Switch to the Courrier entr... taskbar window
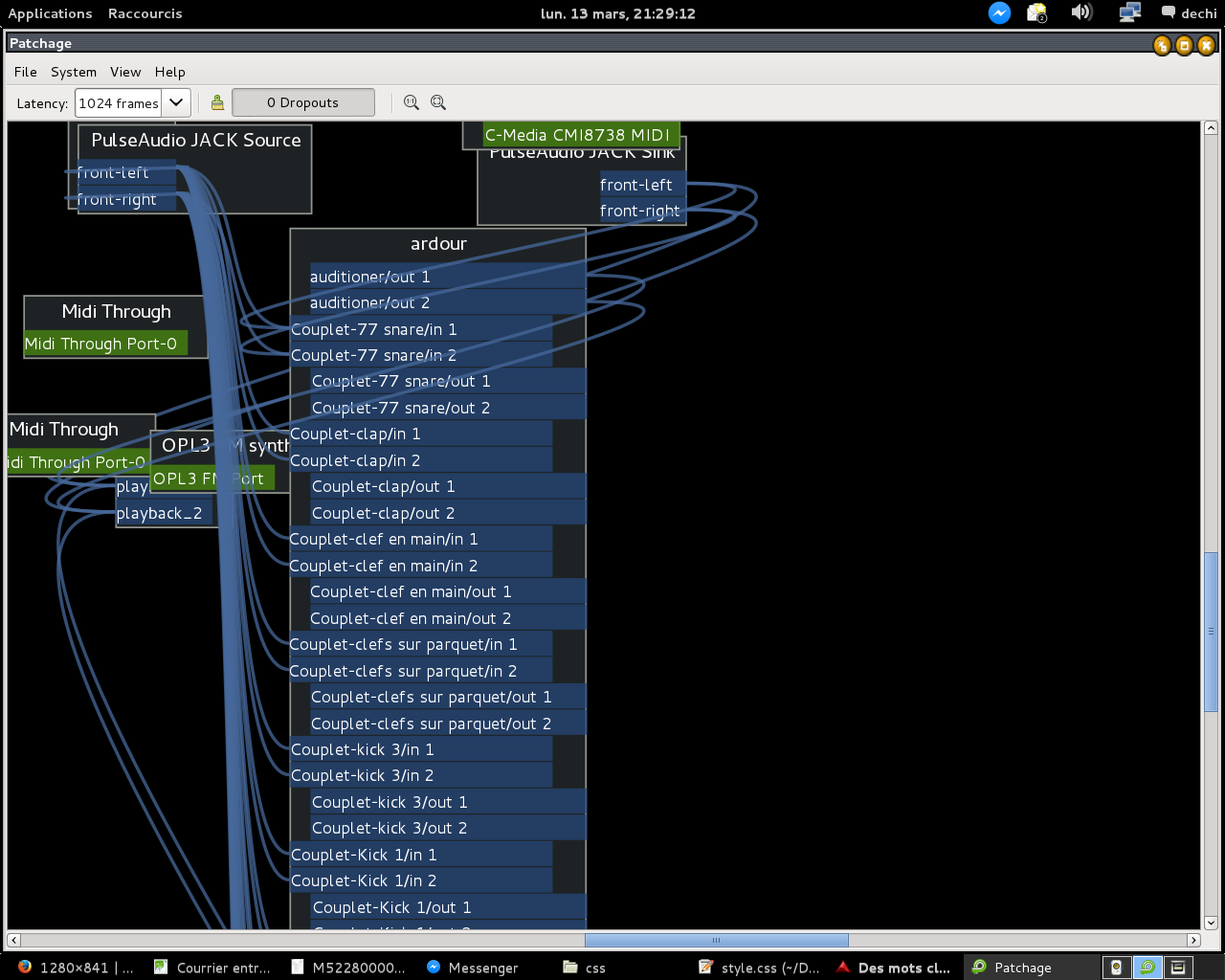 [212, 968]
